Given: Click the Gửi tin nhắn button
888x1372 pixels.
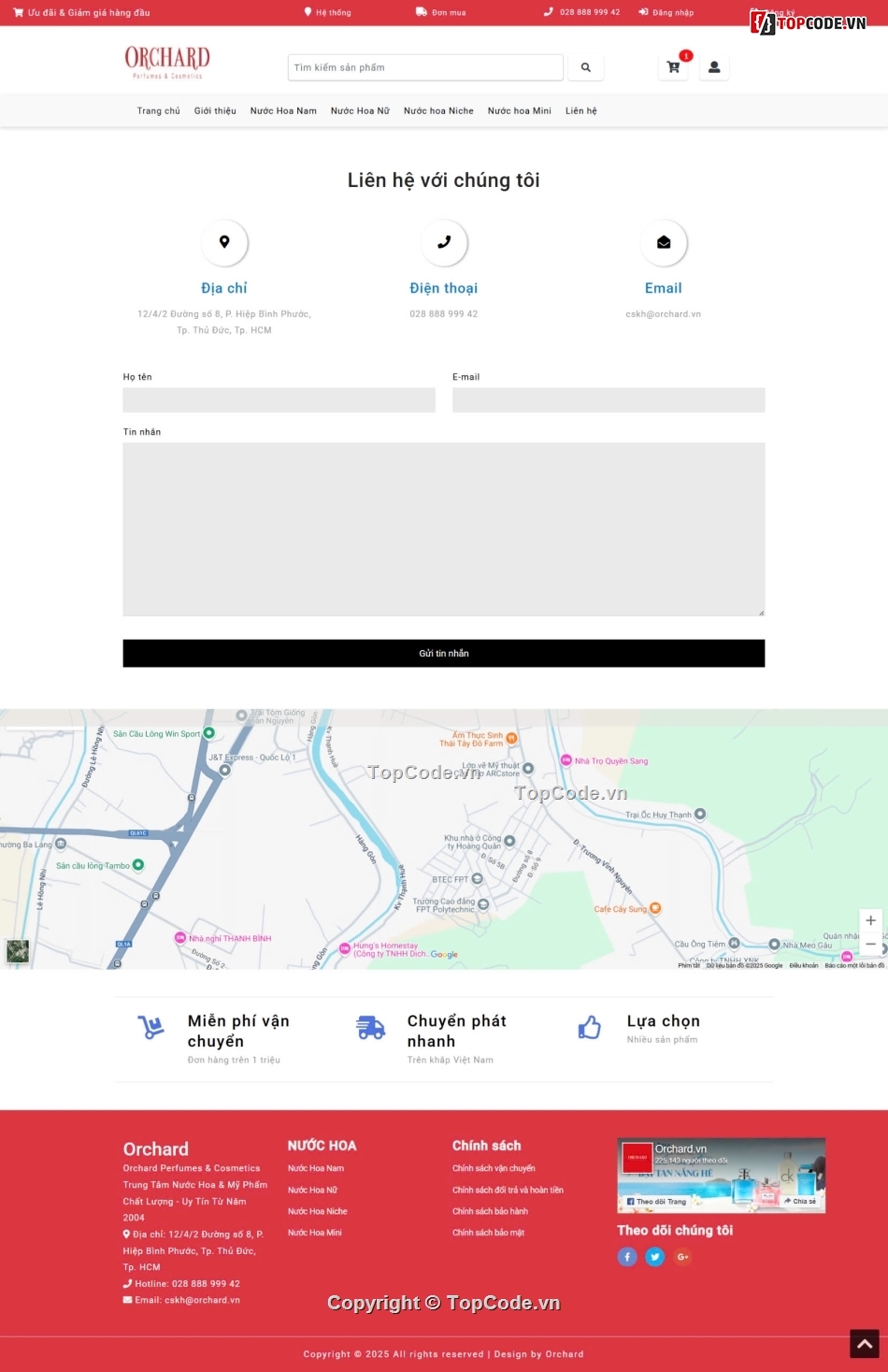Looking at the screenshot, I should [444, 653].
